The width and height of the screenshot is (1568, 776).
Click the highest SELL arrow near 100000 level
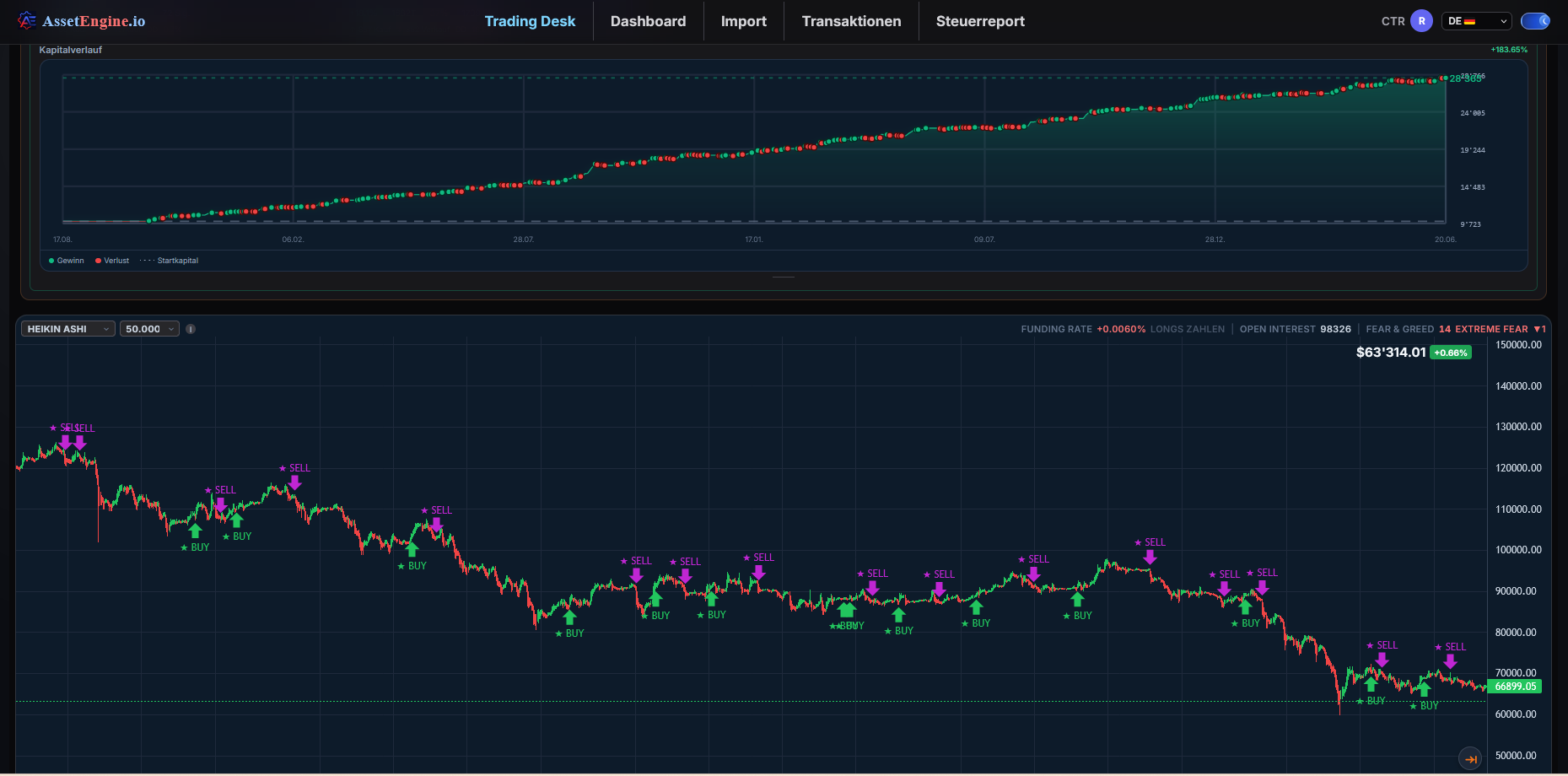pos(1150,557)
